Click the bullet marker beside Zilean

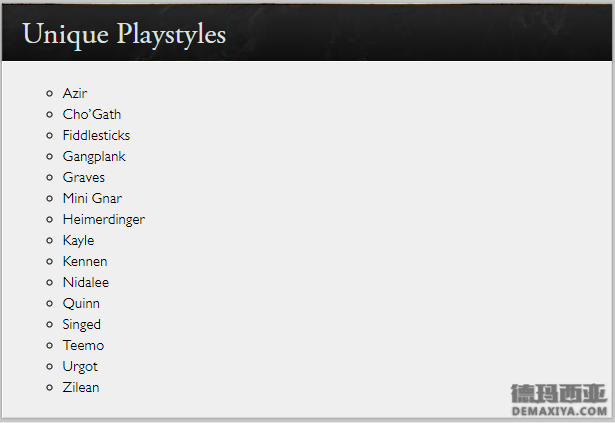(49, 387)
